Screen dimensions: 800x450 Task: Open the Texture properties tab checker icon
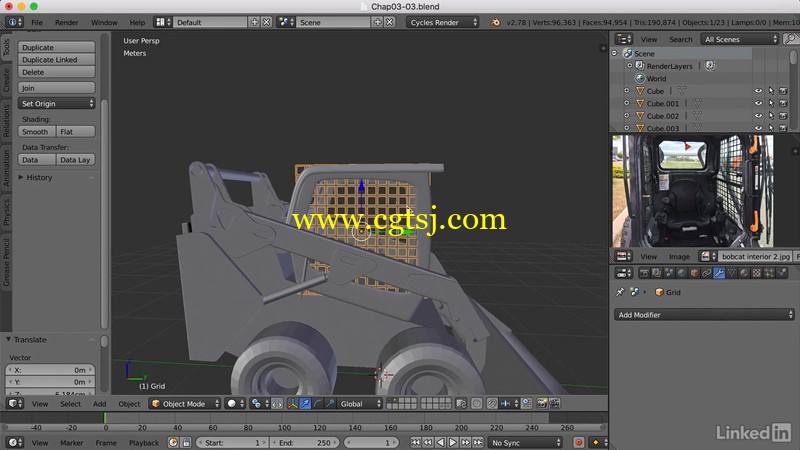coord(757,273)
